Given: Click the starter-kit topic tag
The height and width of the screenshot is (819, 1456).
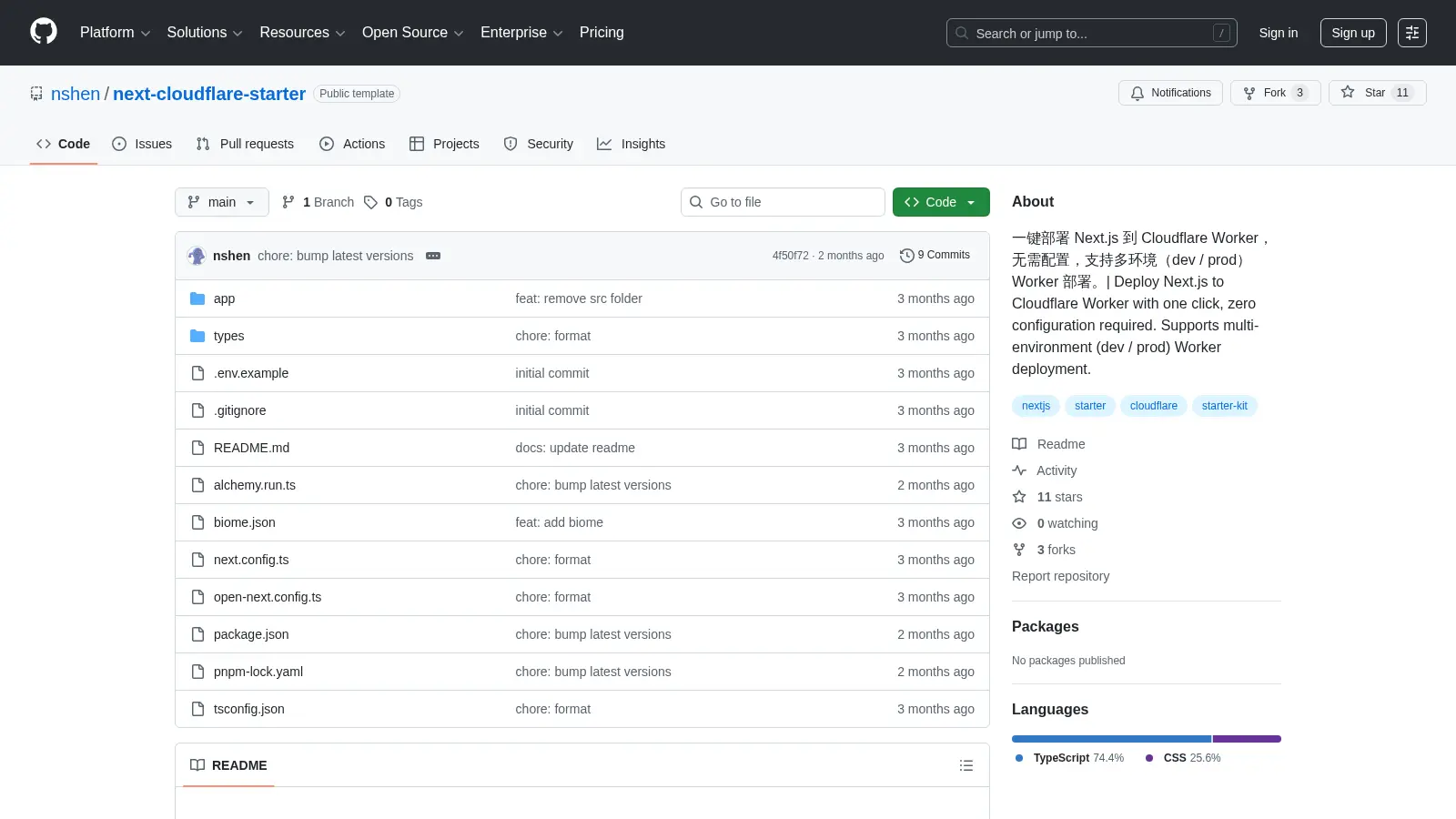Looking at the screenshot, I should coord(1225,406).
